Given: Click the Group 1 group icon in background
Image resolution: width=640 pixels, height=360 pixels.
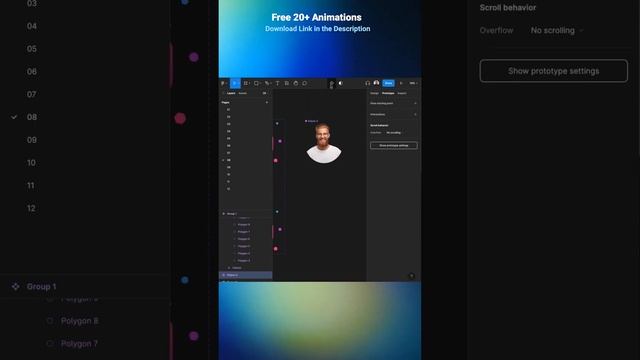Looking at the screenshot, I should [x=16, y=287].
